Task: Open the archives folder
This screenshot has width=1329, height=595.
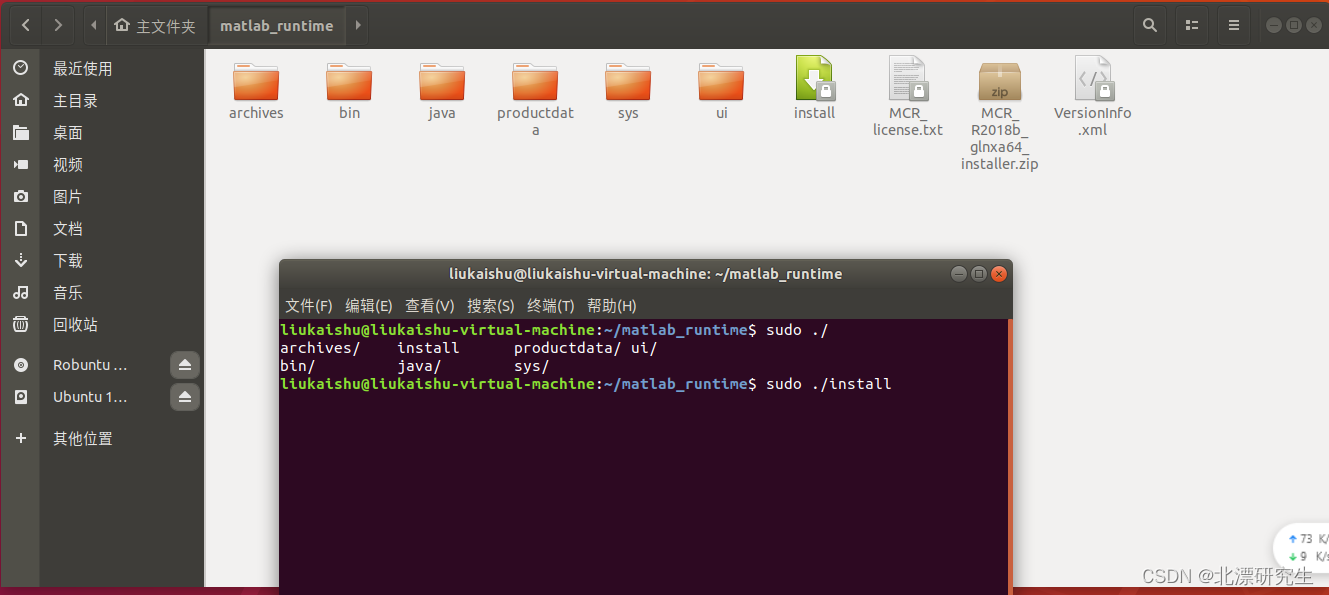Action: pyautogui.click(x=256, y=85)
